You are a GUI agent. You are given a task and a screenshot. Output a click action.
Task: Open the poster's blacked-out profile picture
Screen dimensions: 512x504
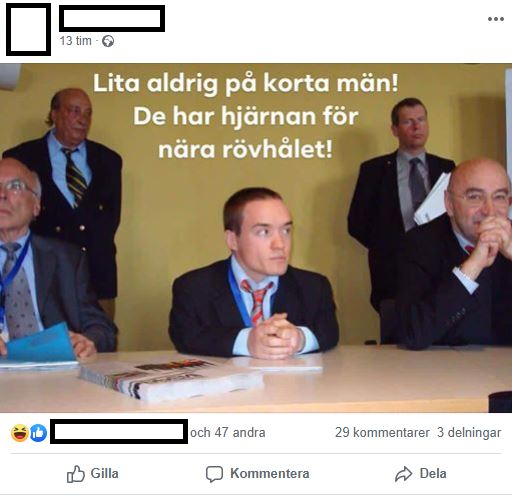(28, 29)
